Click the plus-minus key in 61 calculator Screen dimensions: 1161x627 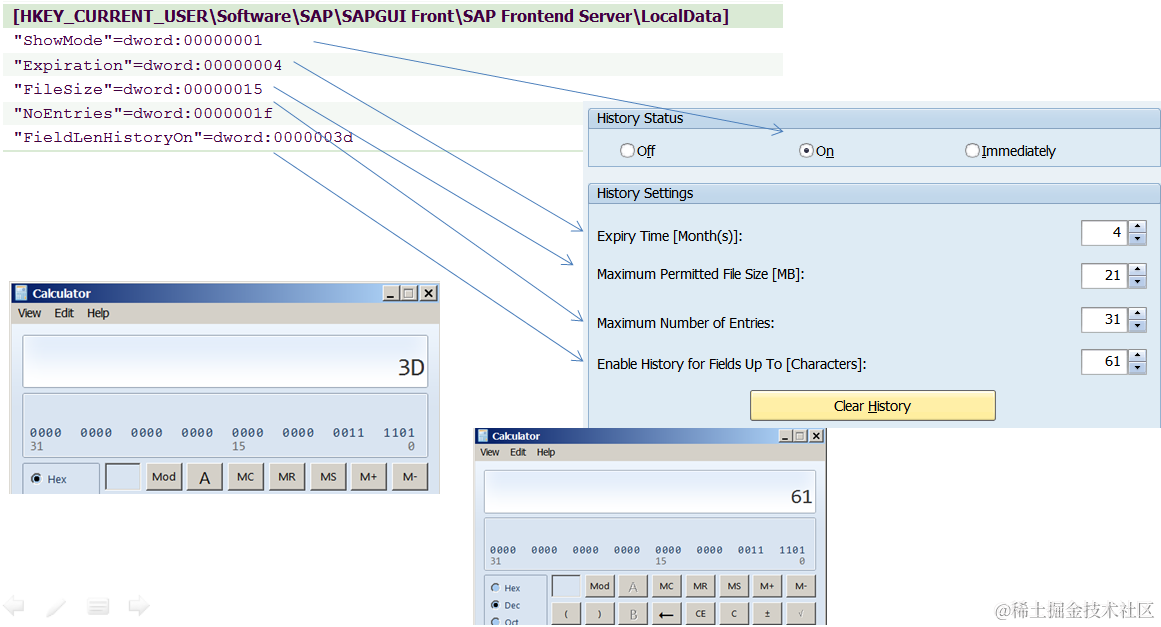767,614
